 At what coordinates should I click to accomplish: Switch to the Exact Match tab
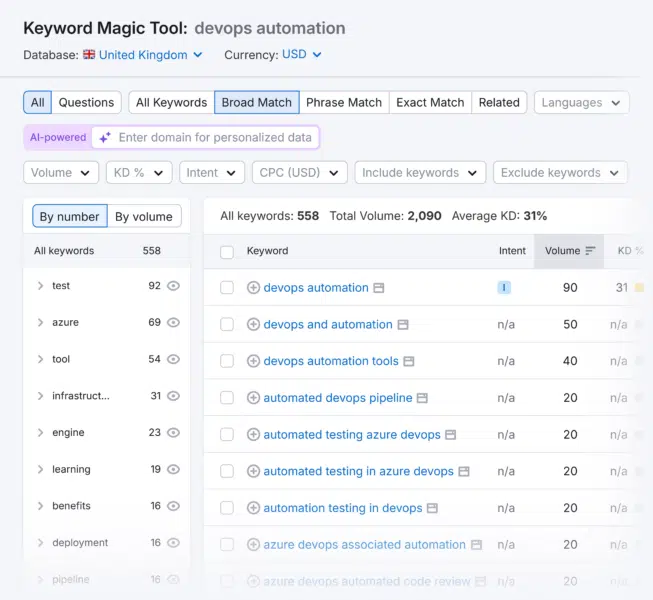pos(430,102)
